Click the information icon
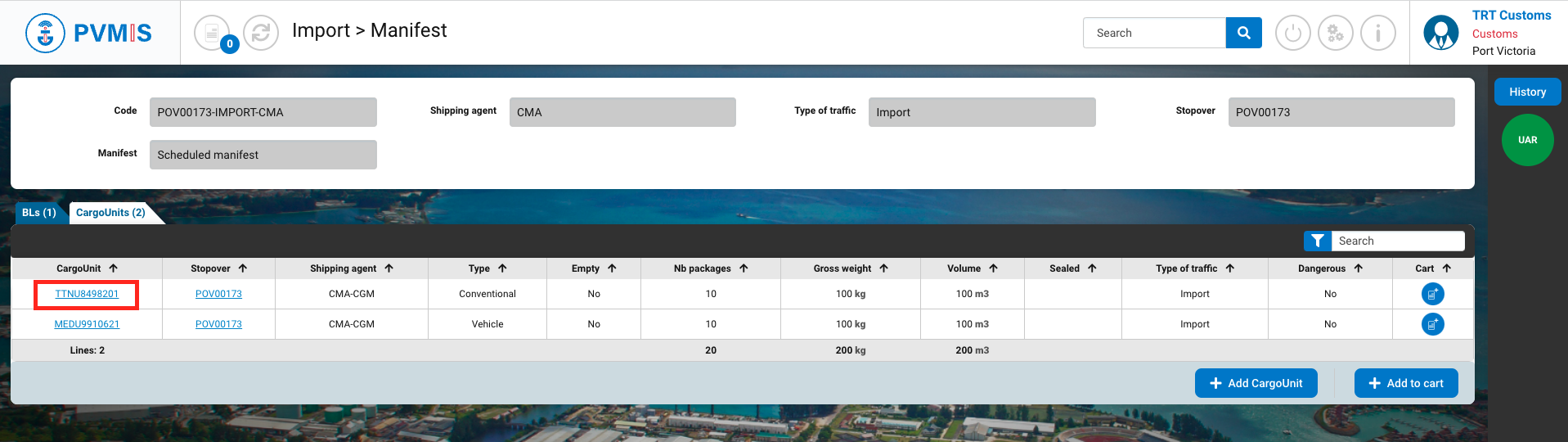1568x442 pixels. (1377, 34)
